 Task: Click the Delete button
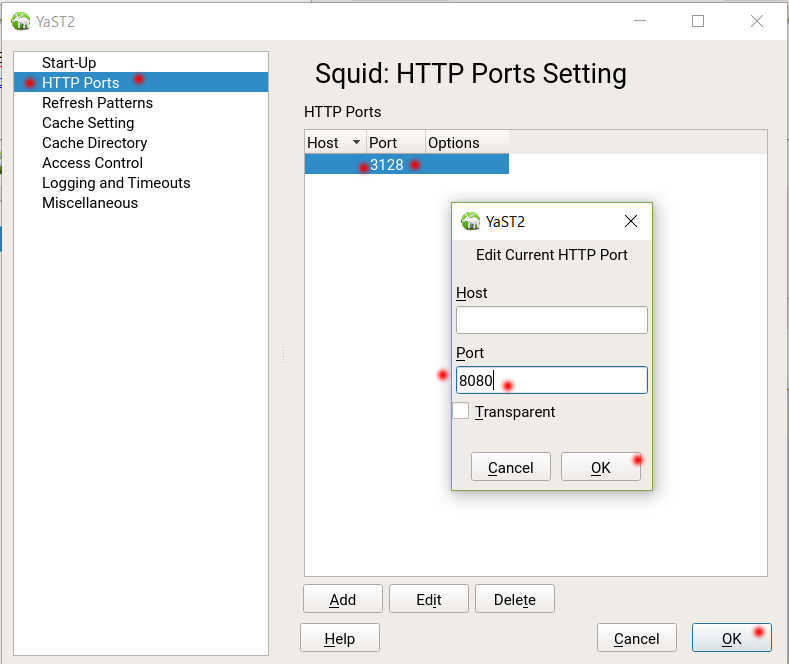(515, 599)
